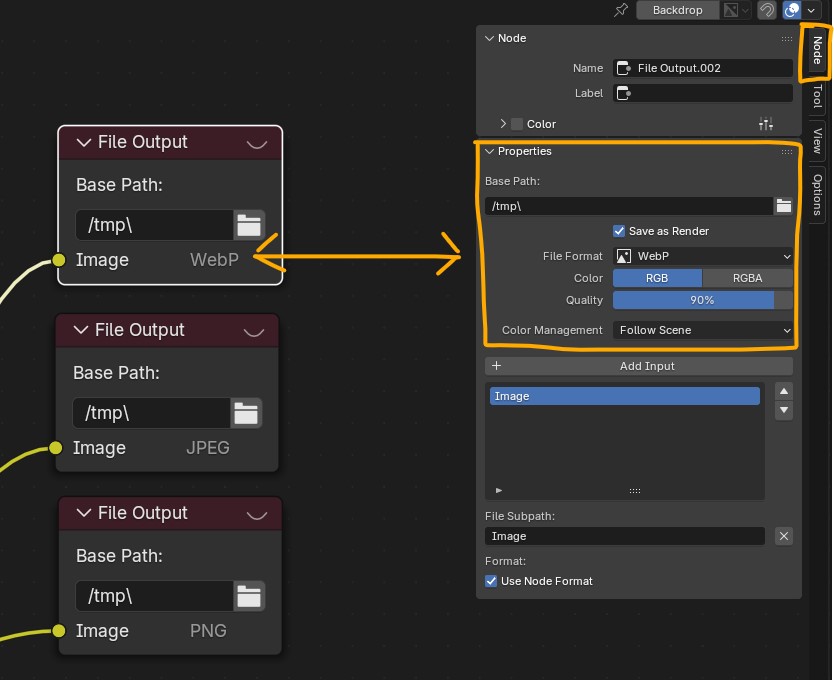Open the overlays dropdown arrow
Viewport: 834px width, 680px height.
(811, 10)
